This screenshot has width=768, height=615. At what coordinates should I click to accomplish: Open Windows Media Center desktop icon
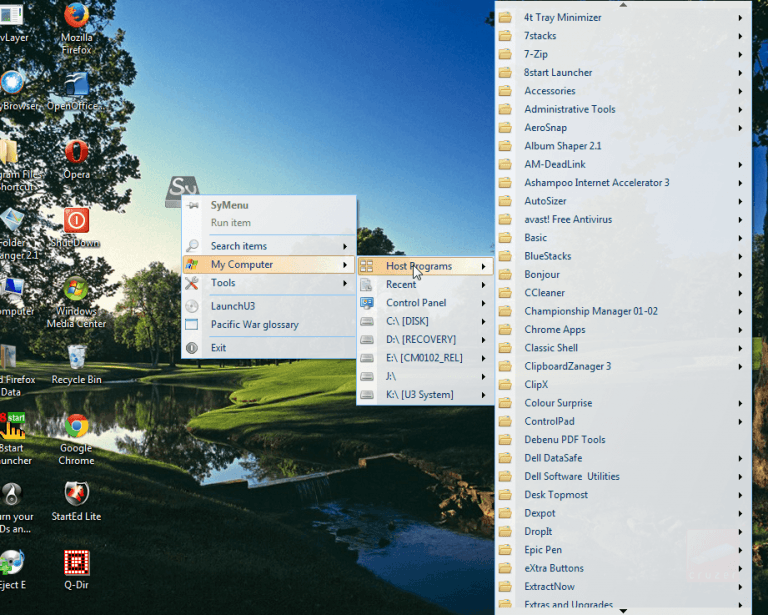tap(76, 290)
